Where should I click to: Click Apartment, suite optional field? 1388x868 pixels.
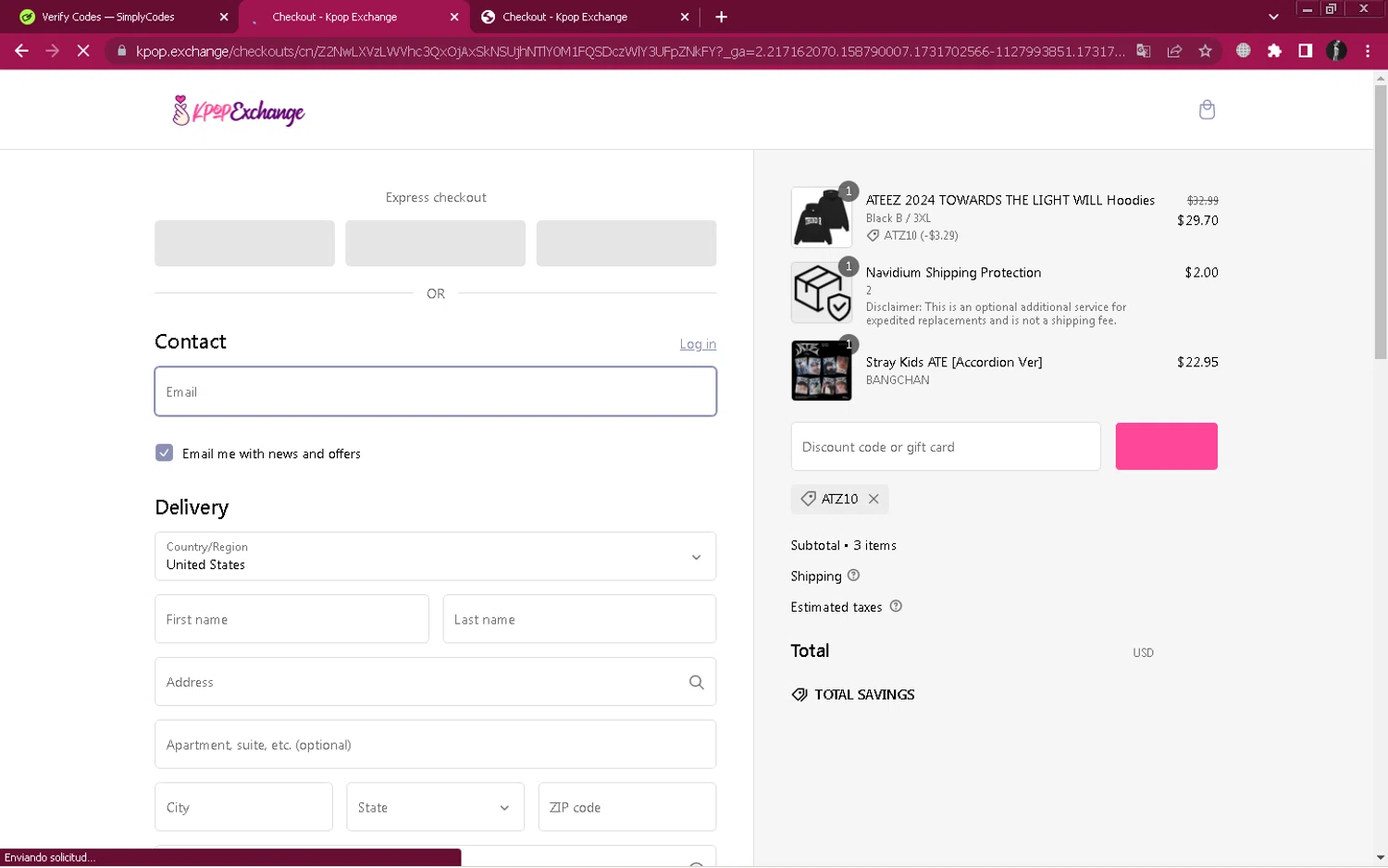click(x=435, y=744)
